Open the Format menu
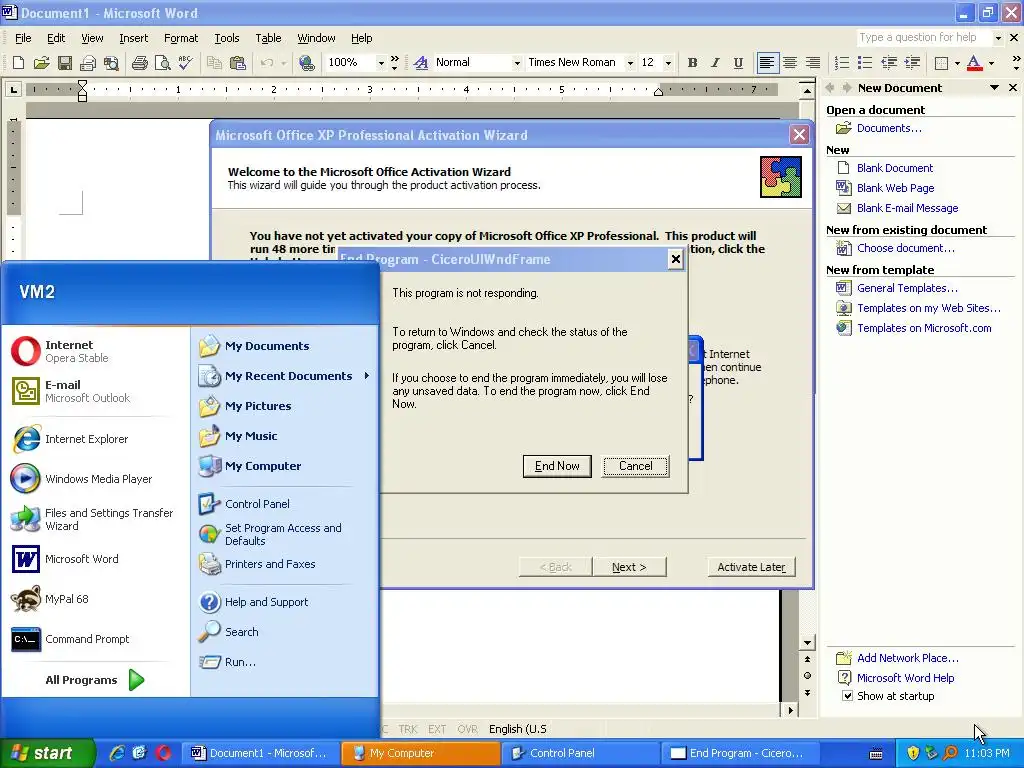The width and height of the screenshot is (1024, 768). (181, 38)
